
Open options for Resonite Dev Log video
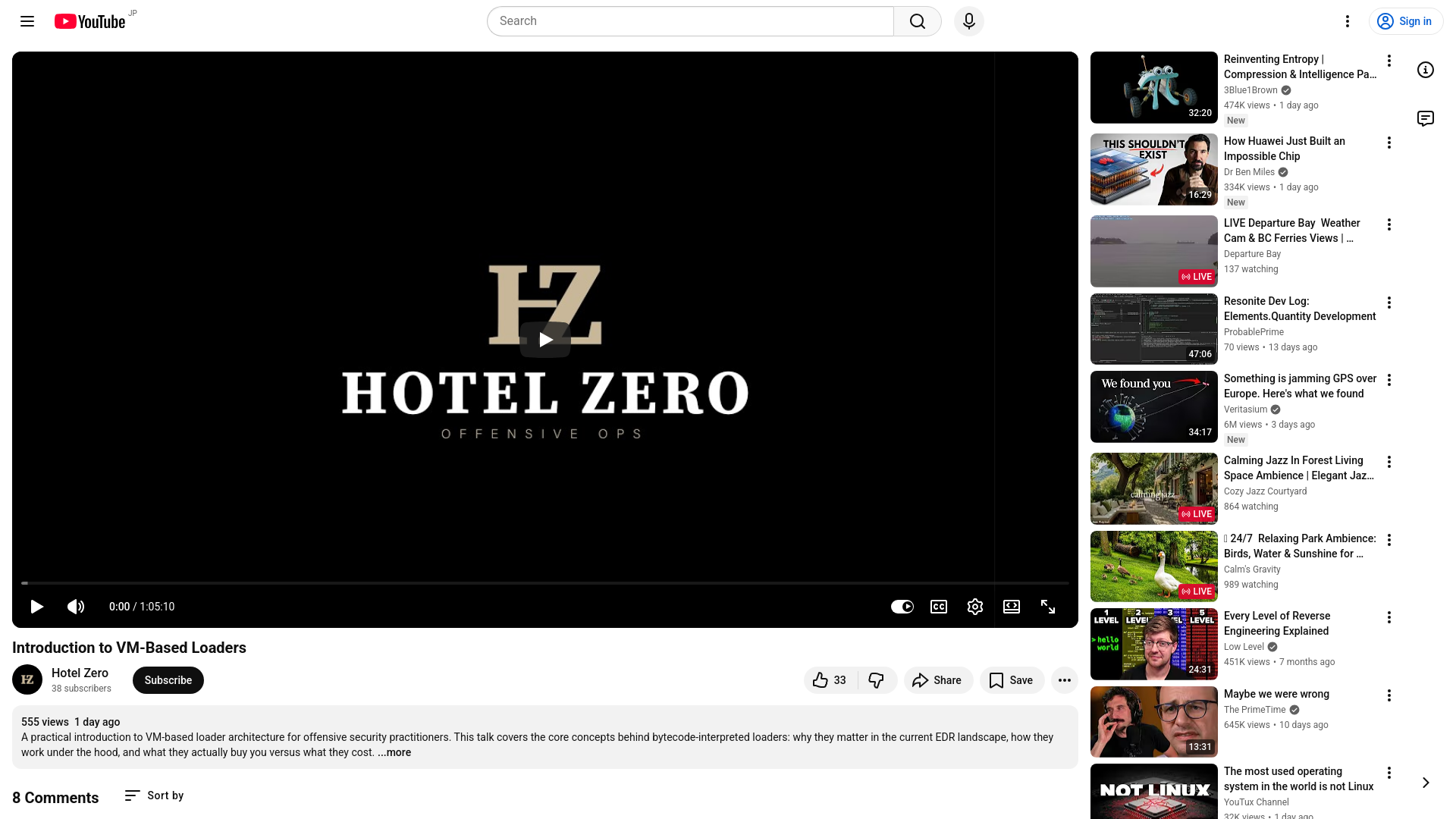tap(1389, 303)
